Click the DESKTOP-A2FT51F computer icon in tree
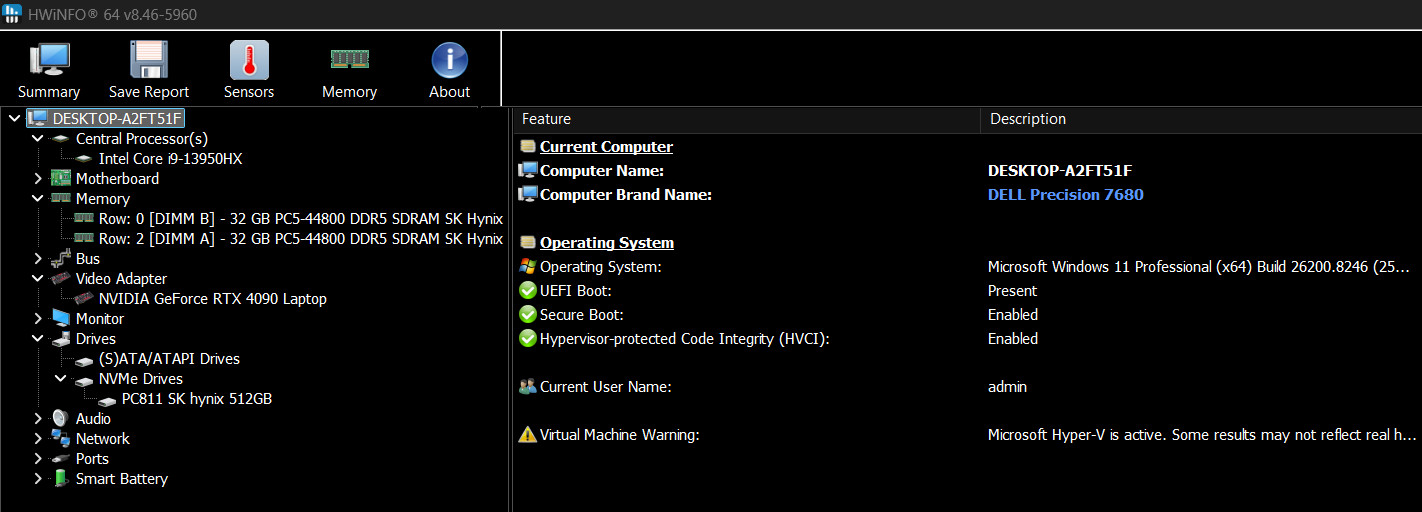1422x512 pixels. coord(38,119)
